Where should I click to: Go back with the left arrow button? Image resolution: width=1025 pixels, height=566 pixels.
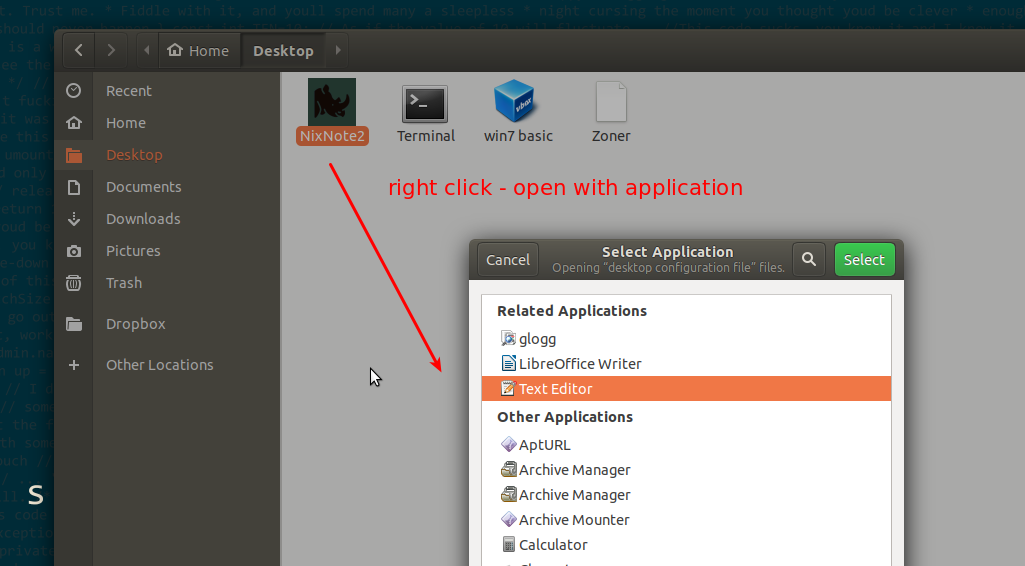click(x=79, y=50)
